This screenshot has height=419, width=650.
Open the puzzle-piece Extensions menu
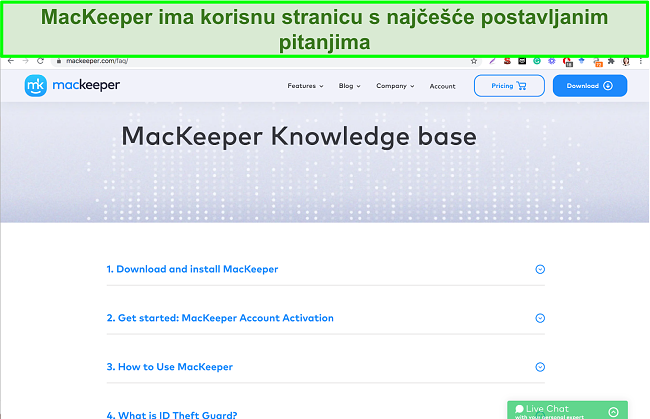coord(611,61)
